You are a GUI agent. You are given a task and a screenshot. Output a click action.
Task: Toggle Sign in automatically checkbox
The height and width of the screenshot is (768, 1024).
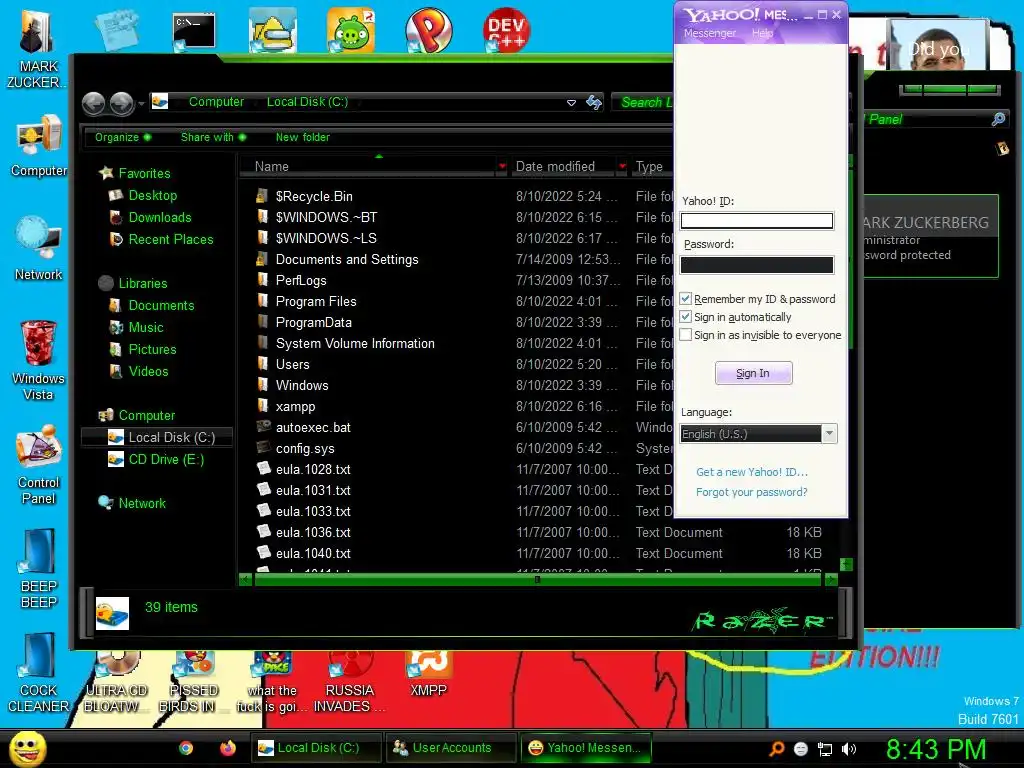point(685,317)
